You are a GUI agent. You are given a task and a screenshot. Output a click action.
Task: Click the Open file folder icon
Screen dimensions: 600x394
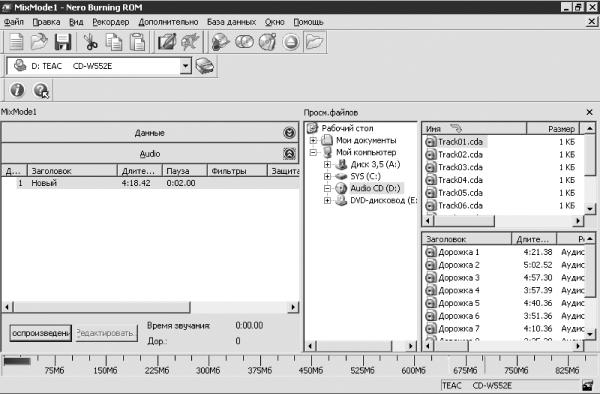[x=39, y=42]
